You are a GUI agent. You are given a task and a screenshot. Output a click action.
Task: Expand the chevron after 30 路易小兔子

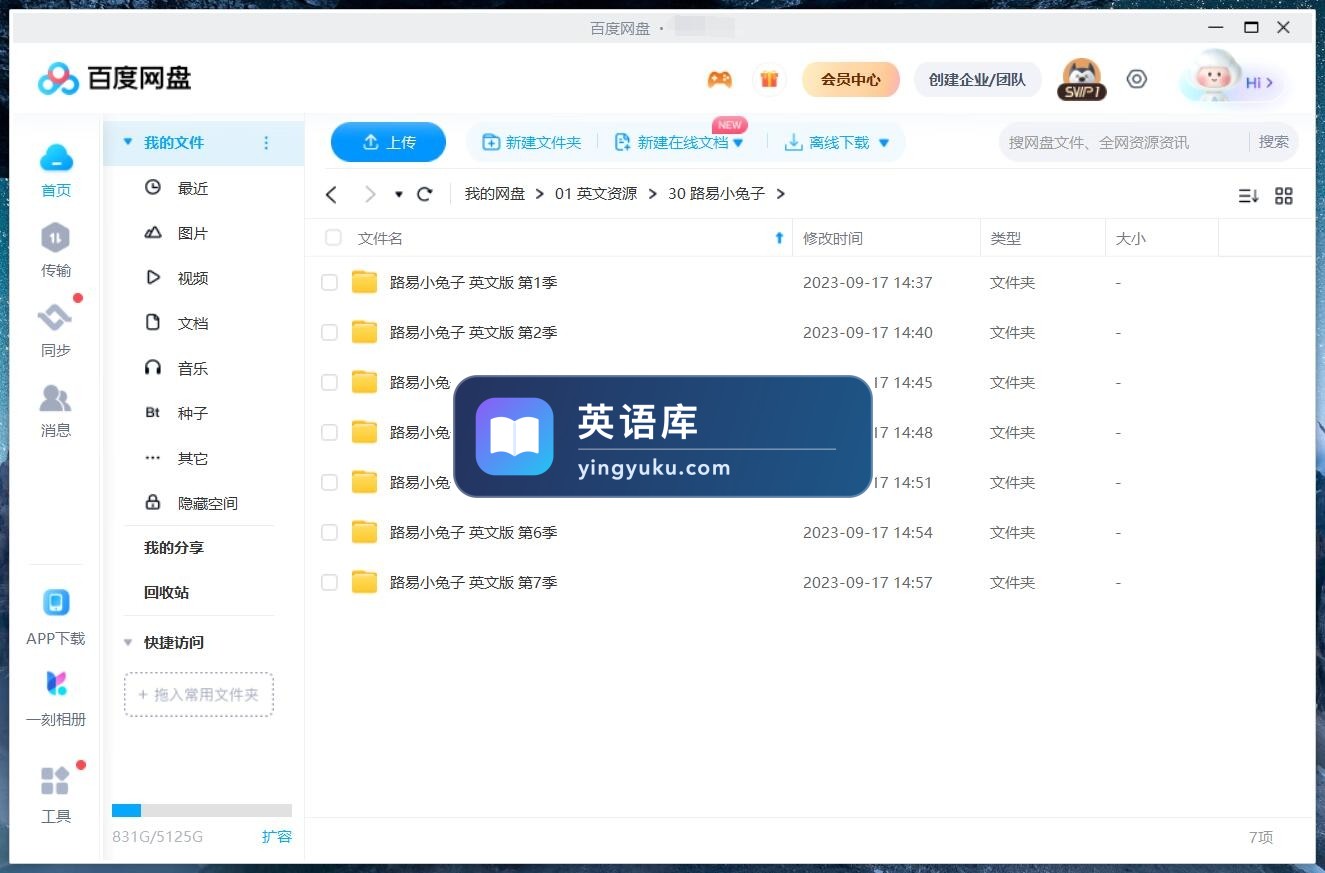pos(780,194)
